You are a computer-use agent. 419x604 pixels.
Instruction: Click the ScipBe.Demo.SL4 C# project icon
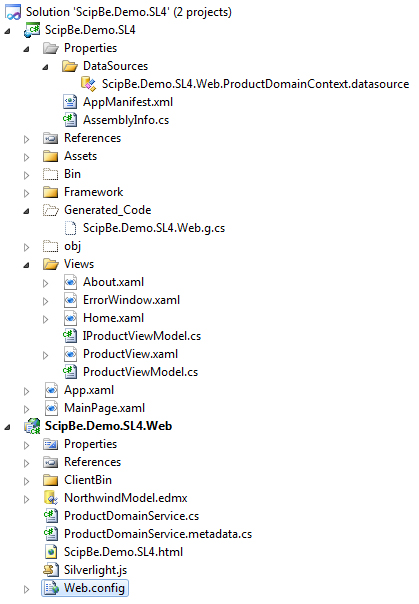[32, 30]
